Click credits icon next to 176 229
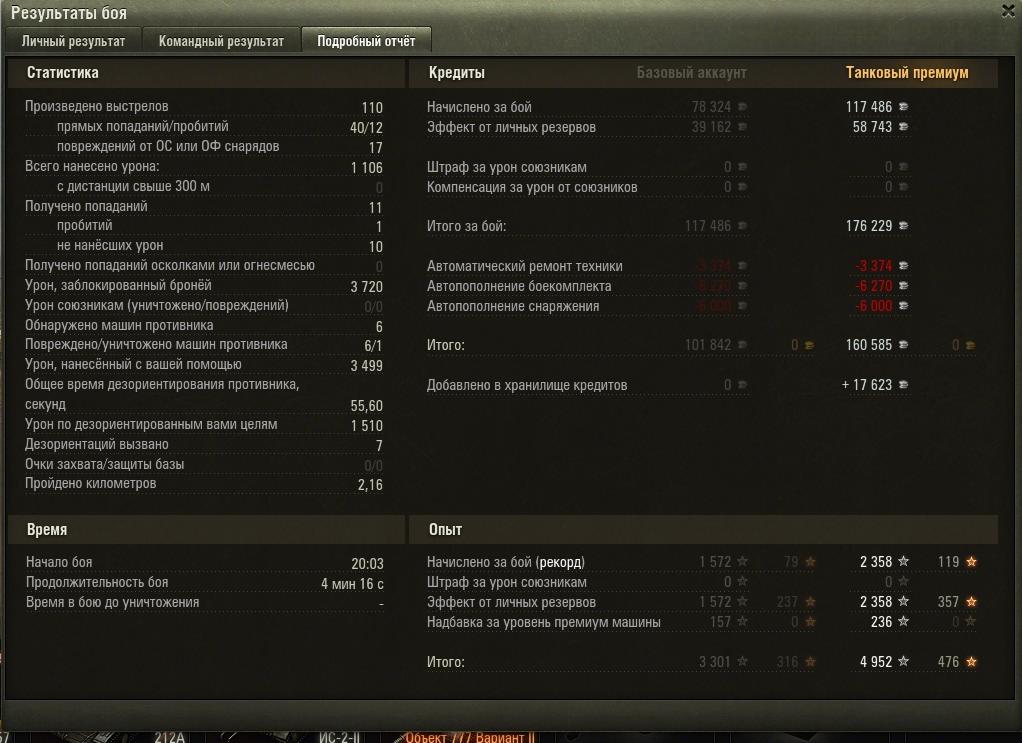The width and height of the screenshot is (1022, 743). (x=903, y=226)
